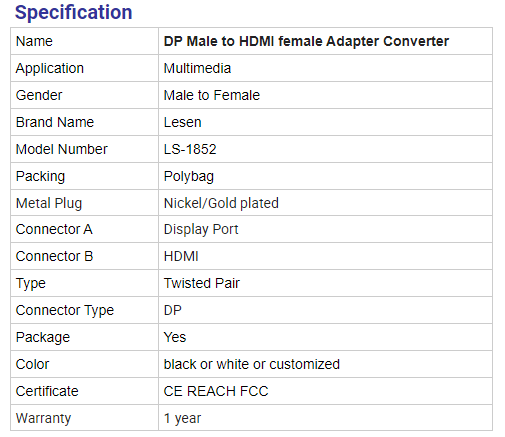This screenshot has width=505, height=437.
Task: Select the 1 year warranty value
Action: click(x=182, y=418)
